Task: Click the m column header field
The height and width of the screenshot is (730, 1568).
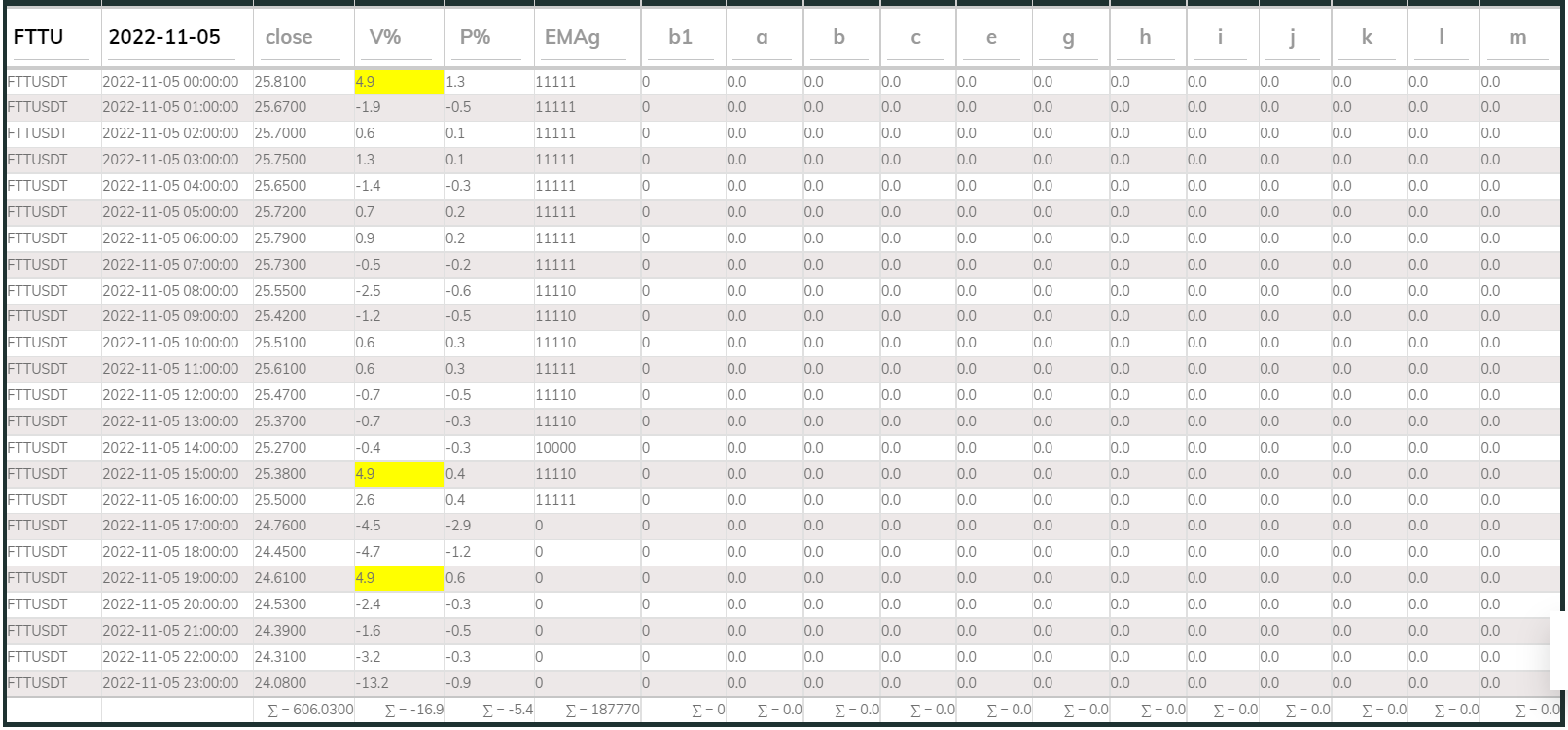Action: click(x=1517, y=38)
